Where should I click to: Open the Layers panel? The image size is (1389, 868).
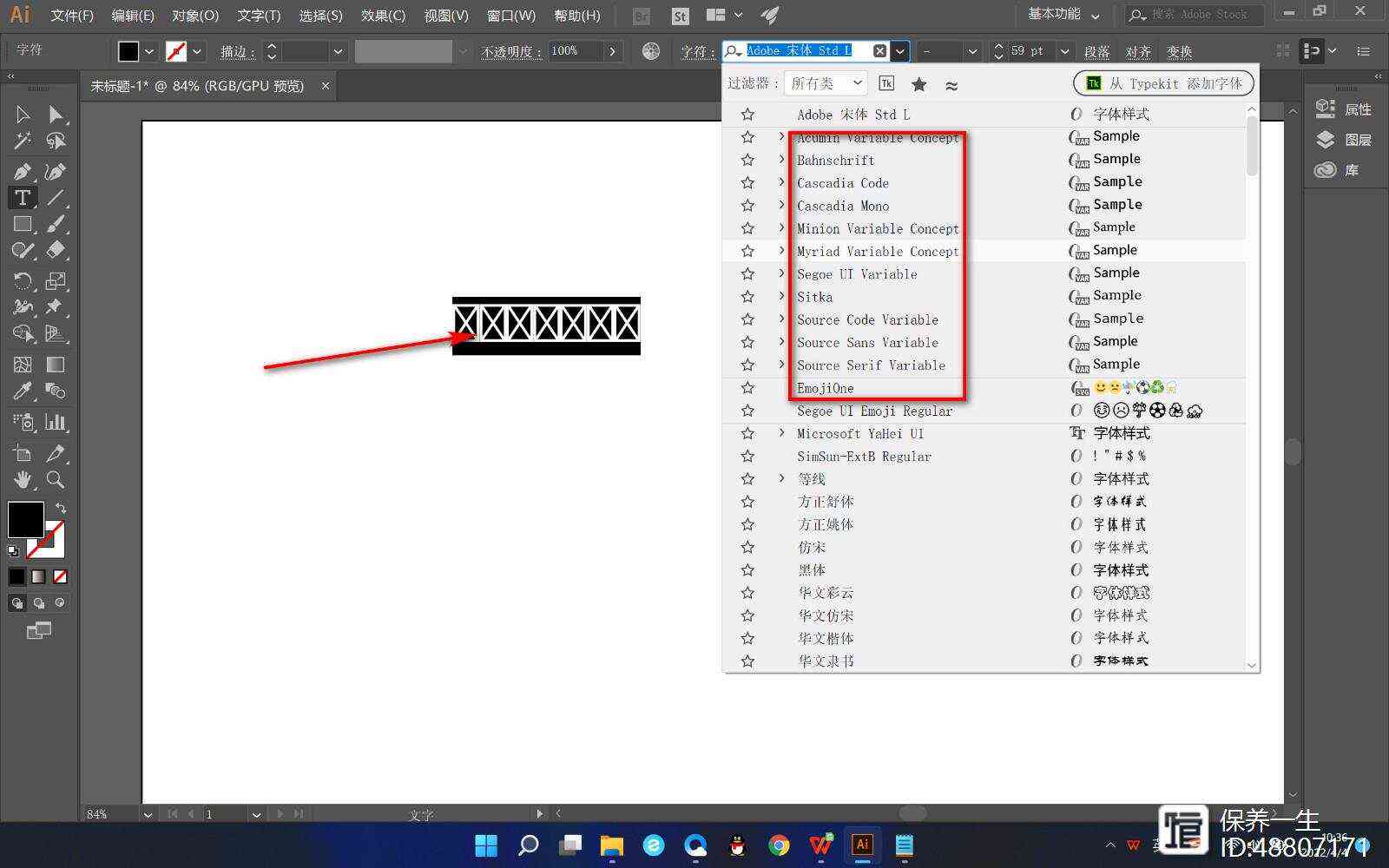tap(1343, 140)
